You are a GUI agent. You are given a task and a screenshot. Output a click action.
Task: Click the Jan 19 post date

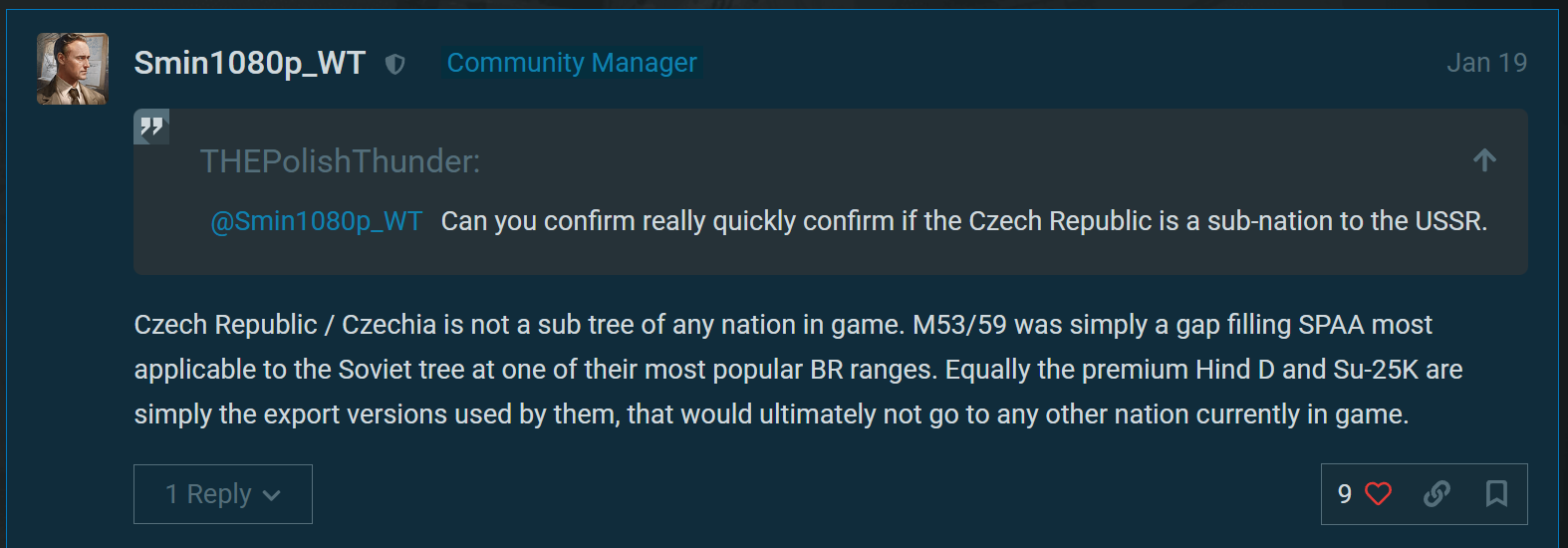click(1486, 63)
